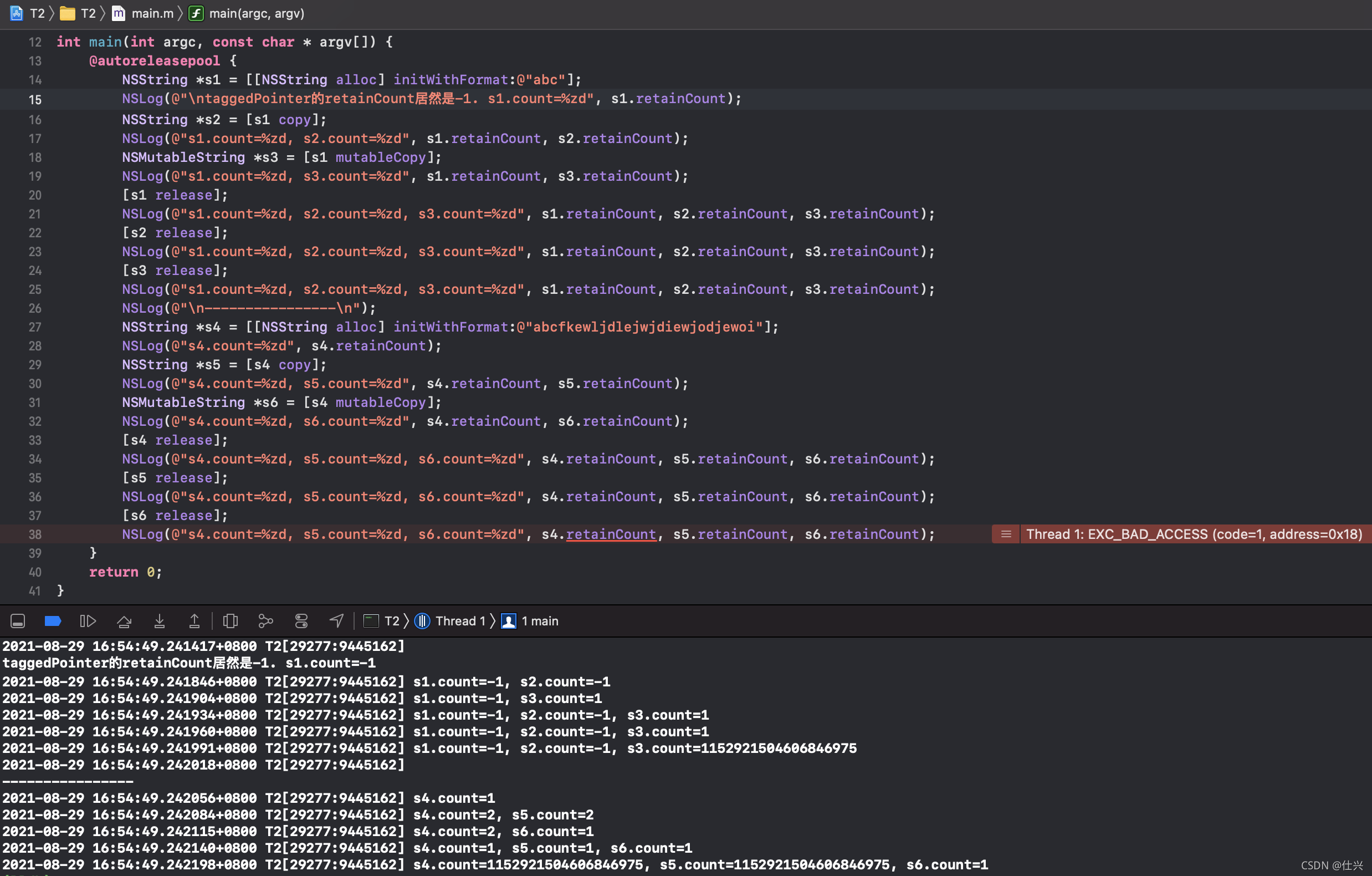Open the Debug View Hierarchy tool

[x=230, y=620]
